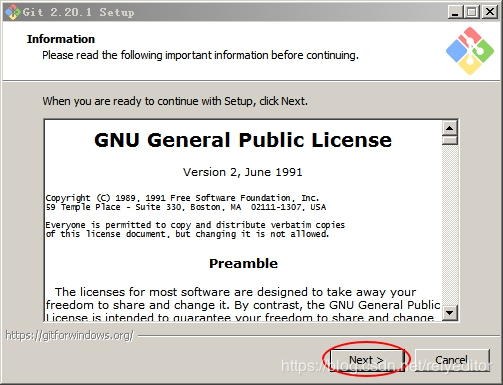The width and height of the screenshot is (503, 385).
Task: Close the Git Setup window
Action: (490, 12)
